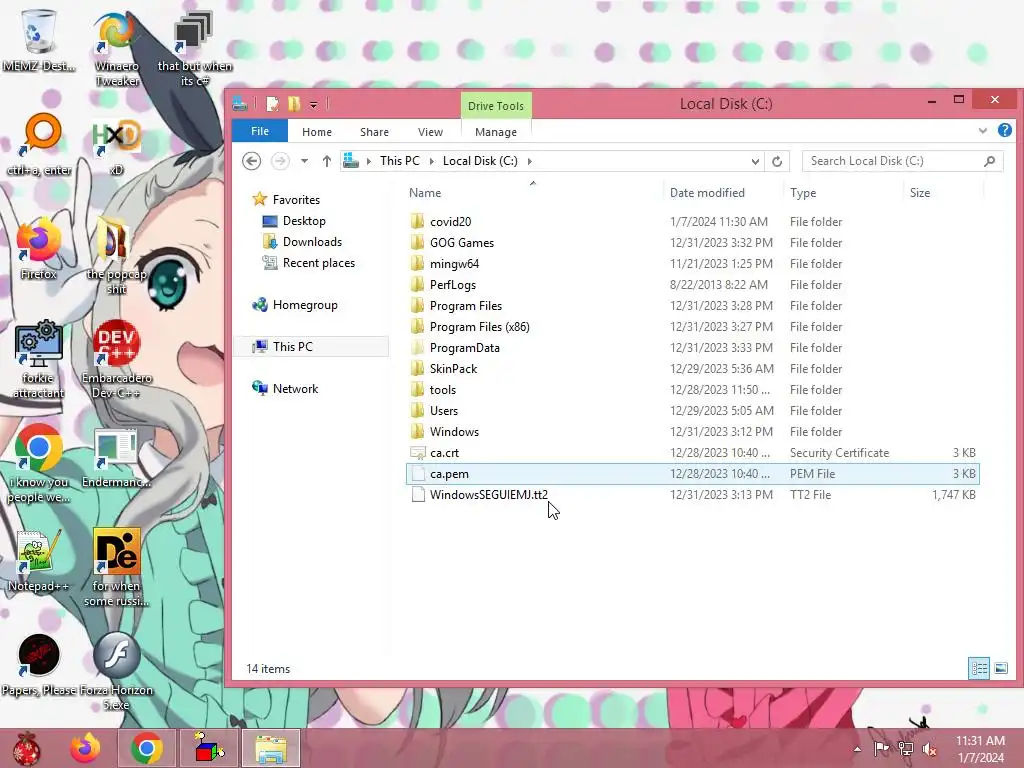This screenshot has height=768, width=1024.
Task: Select the GOG Games folder
Action: coord(692,242)
